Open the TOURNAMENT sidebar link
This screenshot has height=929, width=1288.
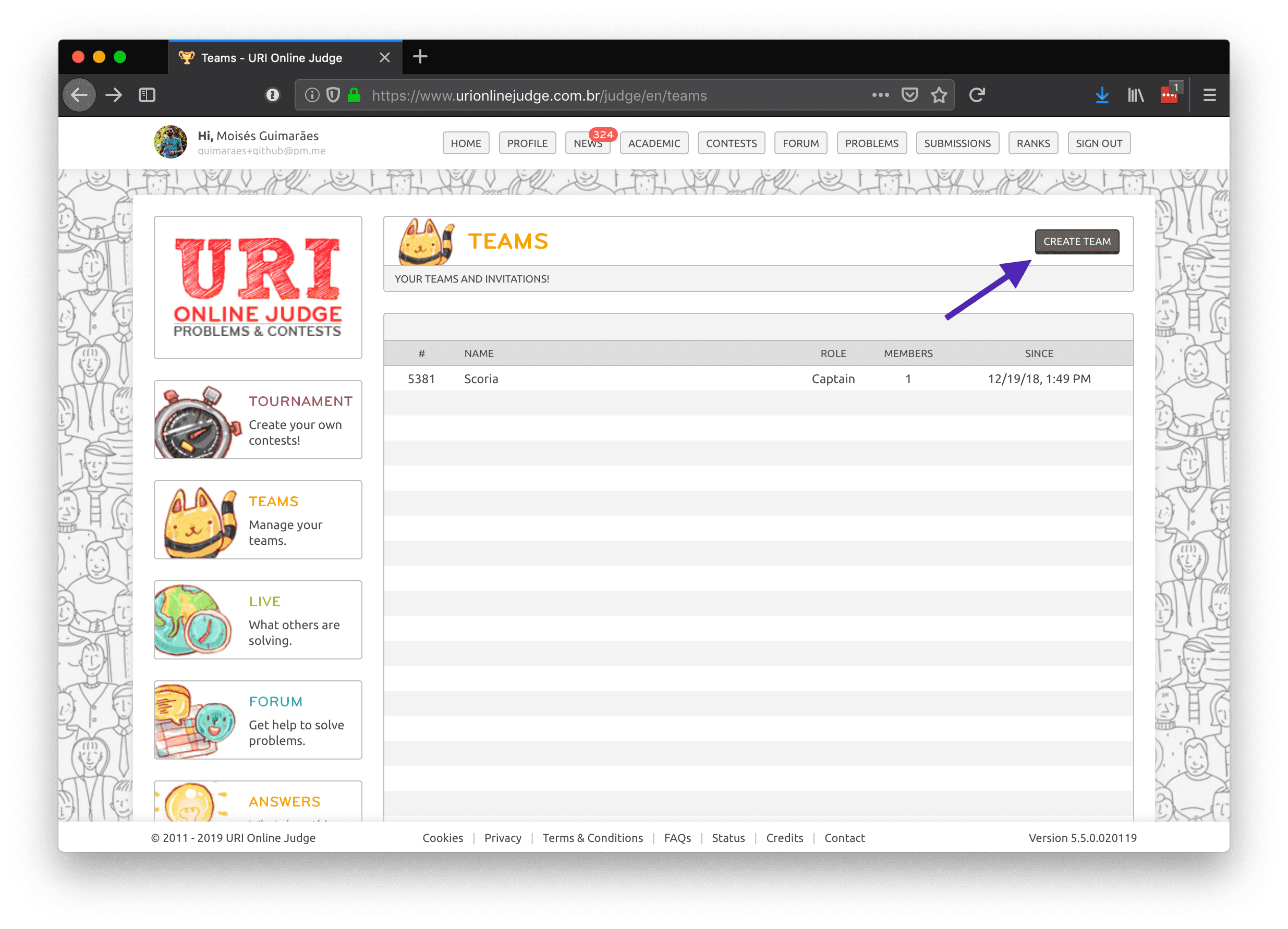click(300, 401)
